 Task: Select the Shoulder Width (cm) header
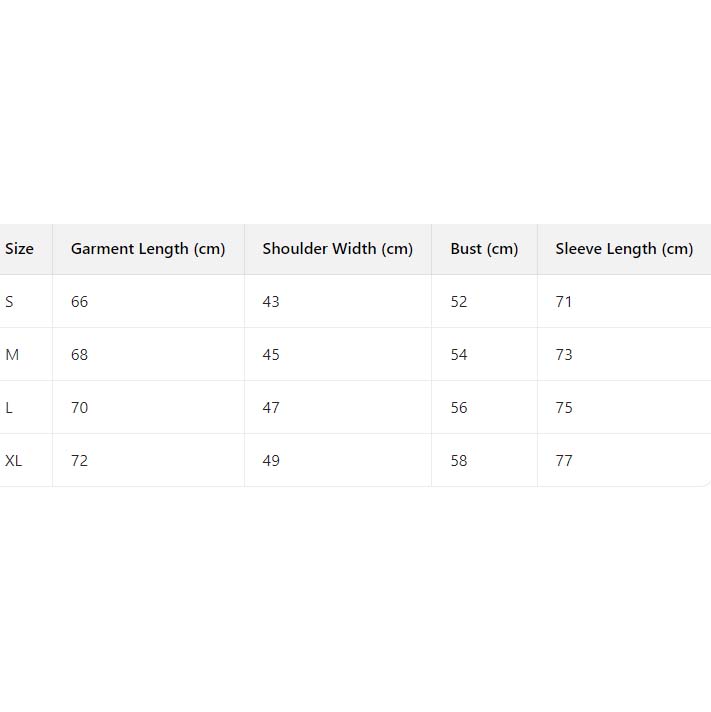337,249
